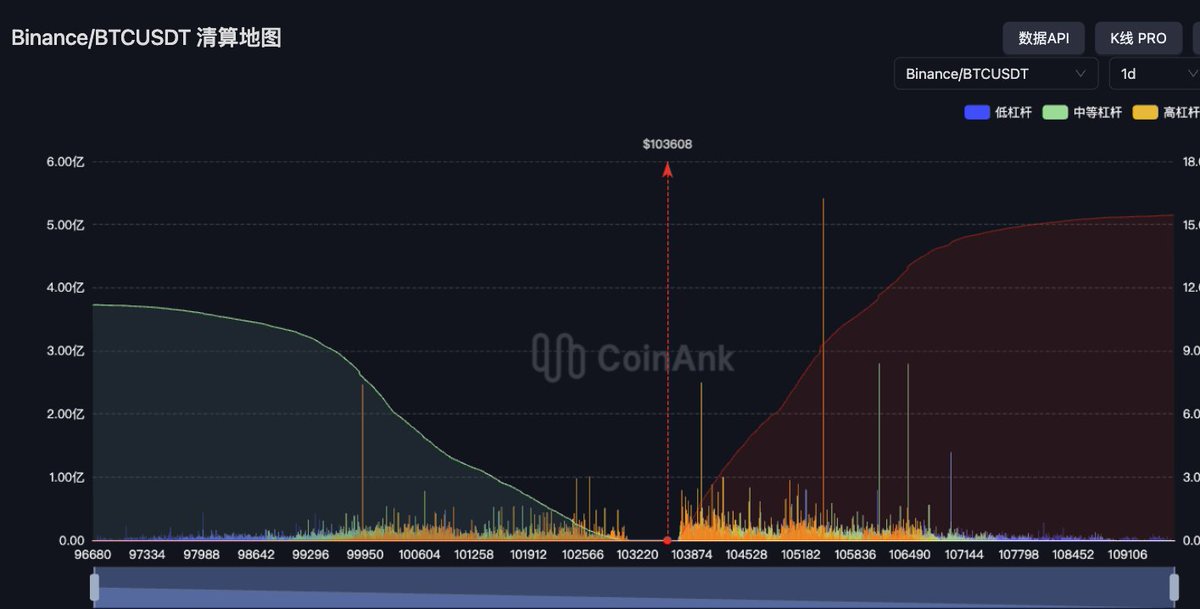Toggle the 中等杠杆 legend series
The width and height of the screenshot is (1200, 609).
1082,113
